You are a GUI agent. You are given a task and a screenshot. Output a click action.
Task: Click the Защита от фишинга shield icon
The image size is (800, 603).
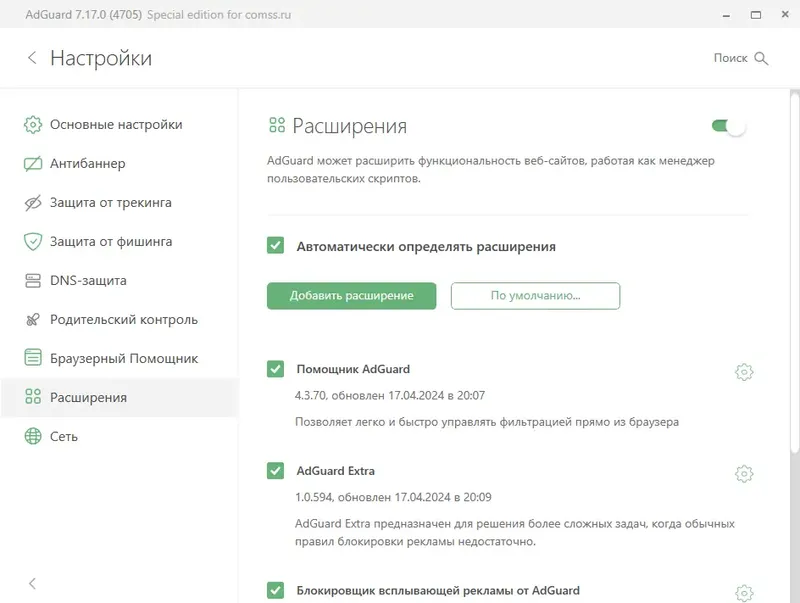(x=33, y=242)
